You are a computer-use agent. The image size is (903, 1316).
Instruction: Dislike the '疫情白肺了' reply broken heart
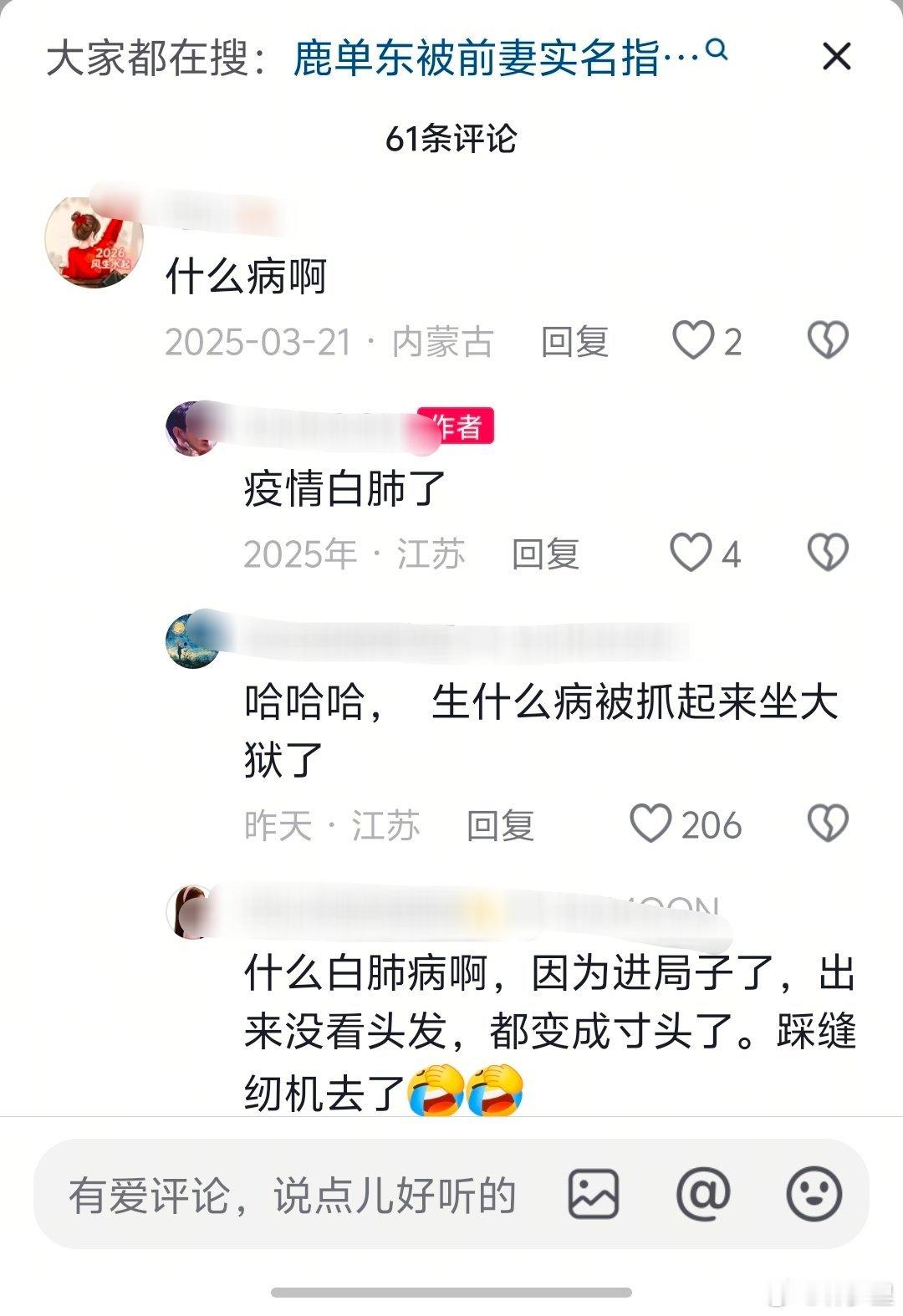tap(828, 553)
